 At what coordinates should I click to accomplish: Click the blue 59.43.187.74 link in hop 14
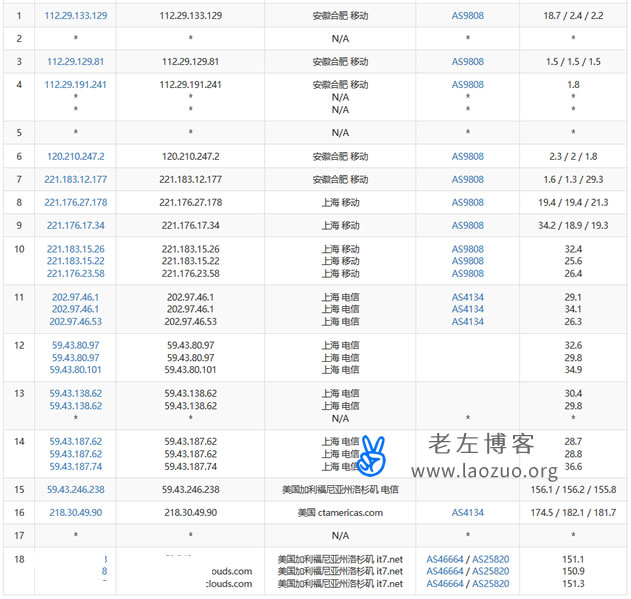tap(76, 465)
